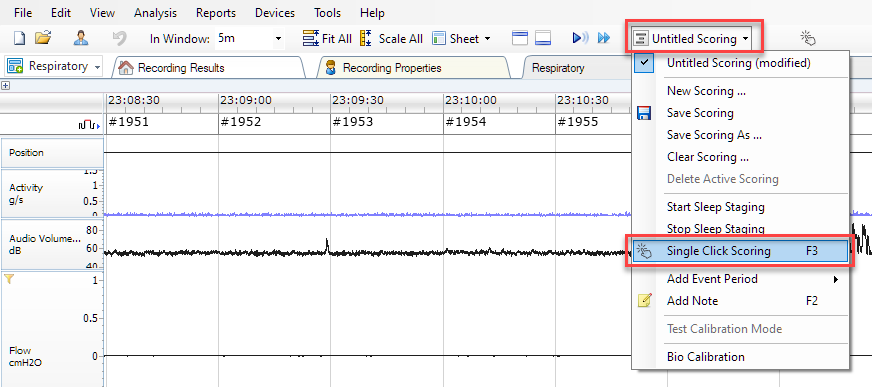Click Scale All in the toolbar
Screen dimensions: 872x387
point(392,39)
